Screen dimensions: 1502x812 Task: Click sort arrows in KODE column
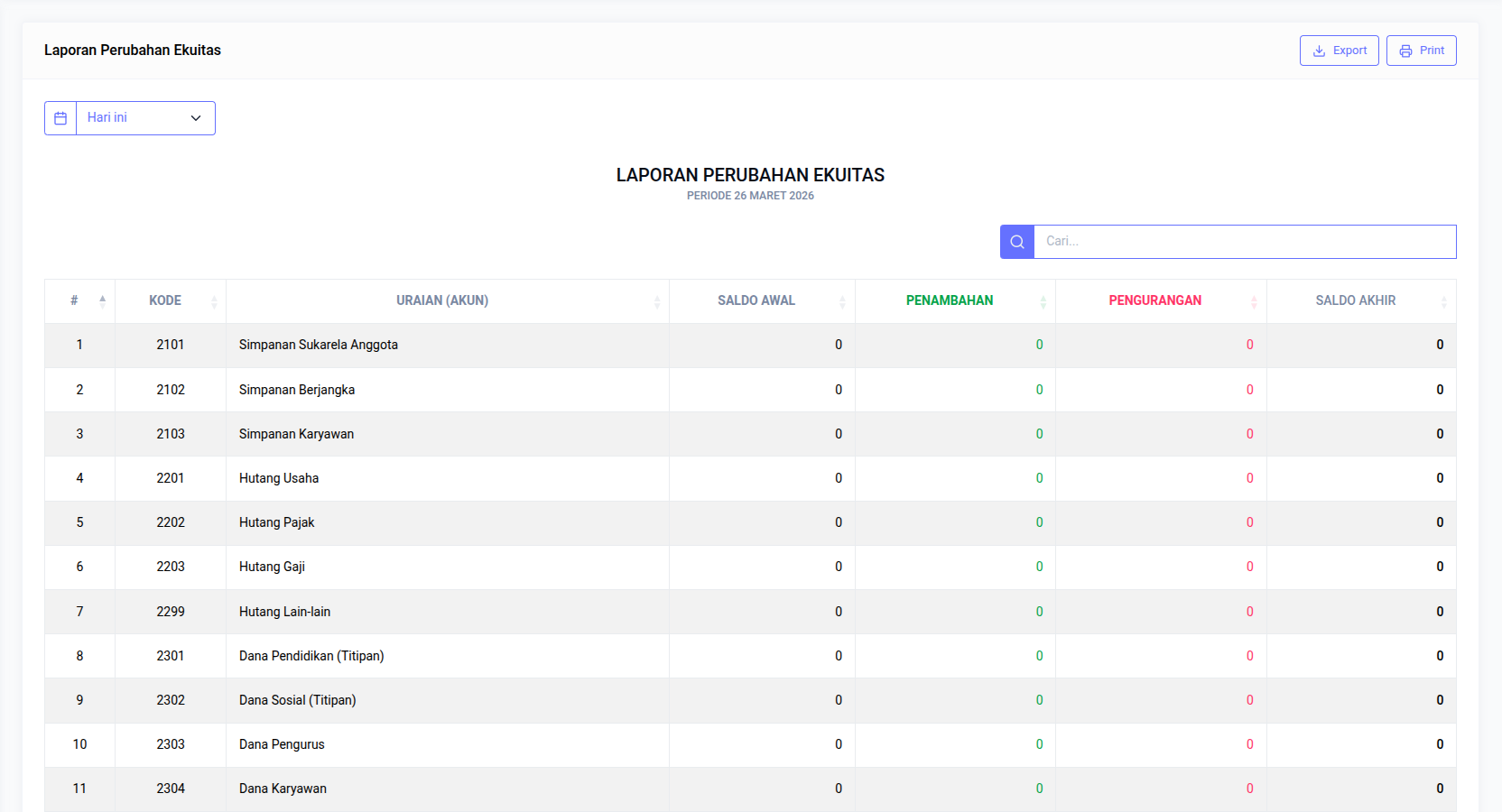pyautogui.click(x=214, y=302)
